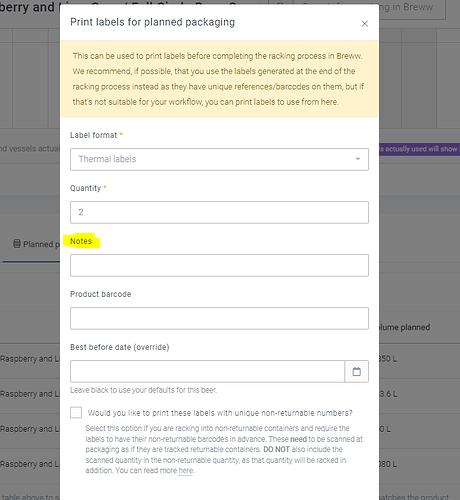Image resolution: width=460 pixels, height=500 pixels.
Task: Open the Thermal labels combo box
Action: click(219, 159)
